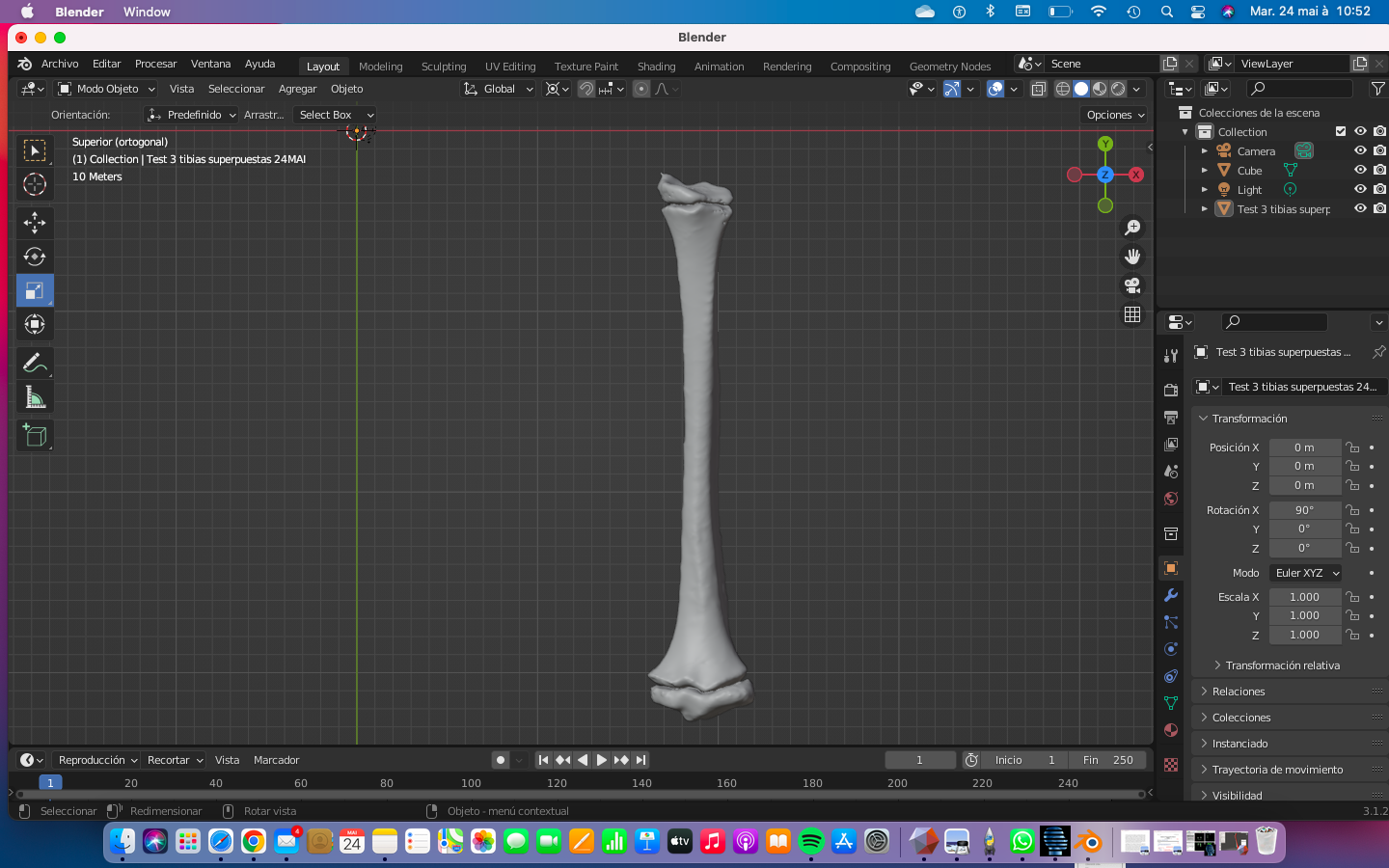This screenshot has width=1389, height=868.
Task: Toggle Light object viewport visibility
Action: [x=1360, y=189]
